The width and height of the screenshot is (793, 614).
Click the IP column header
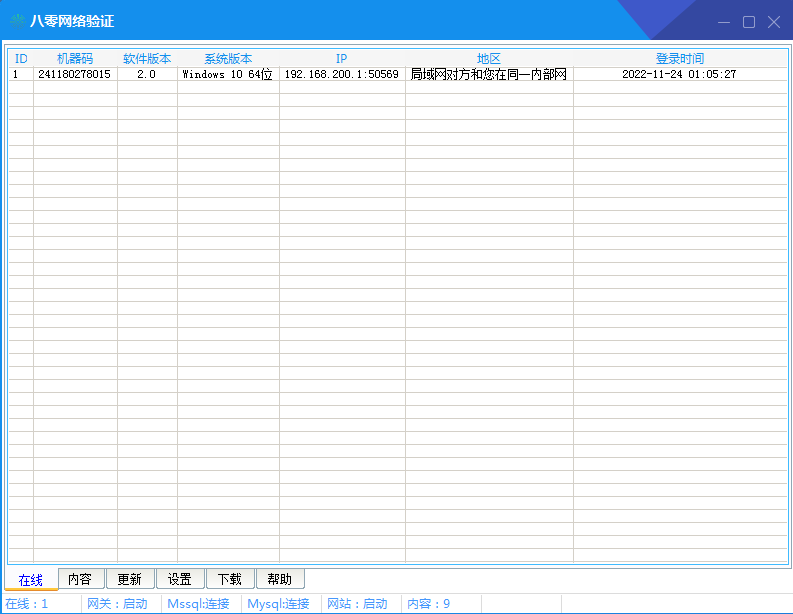tap(342, 59)
